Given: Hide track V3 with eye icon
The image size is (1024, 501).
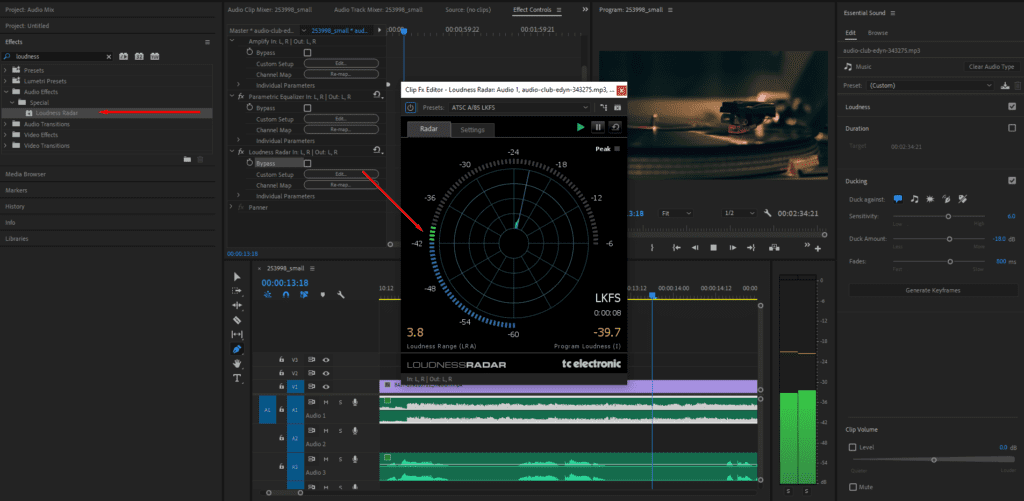Looking at the screenshot, I should 325,359.
